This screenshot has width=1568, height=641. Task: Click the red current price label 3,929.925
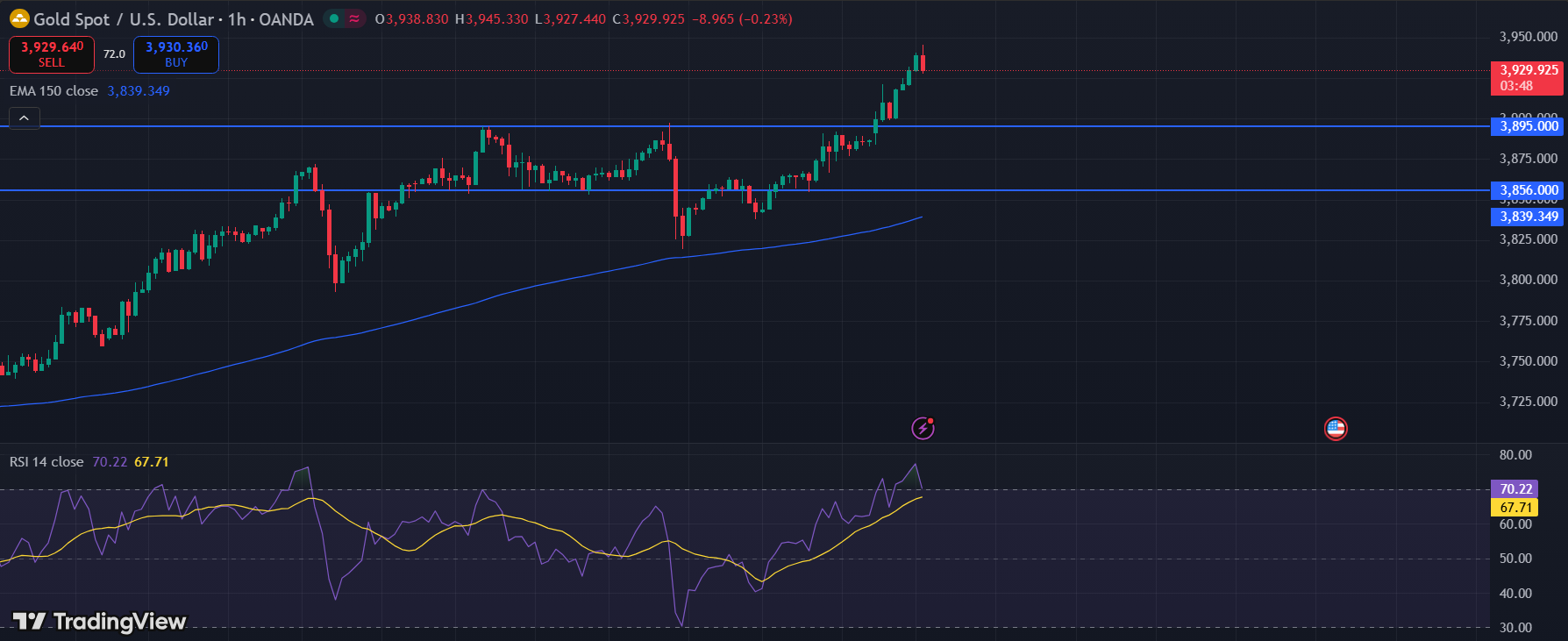[x=1529, y=70]
